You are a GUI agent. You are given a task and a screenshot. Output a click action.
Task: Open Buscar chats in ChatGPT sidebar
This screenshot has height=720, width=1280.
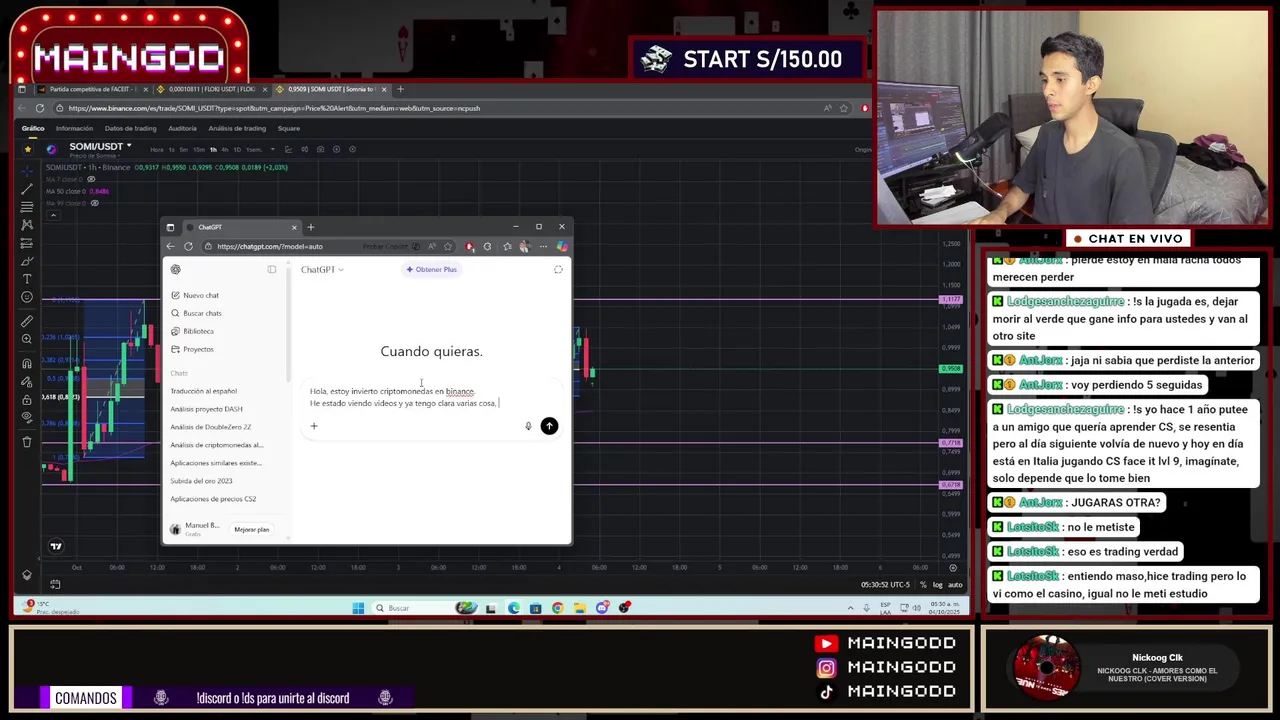point(196,313)
